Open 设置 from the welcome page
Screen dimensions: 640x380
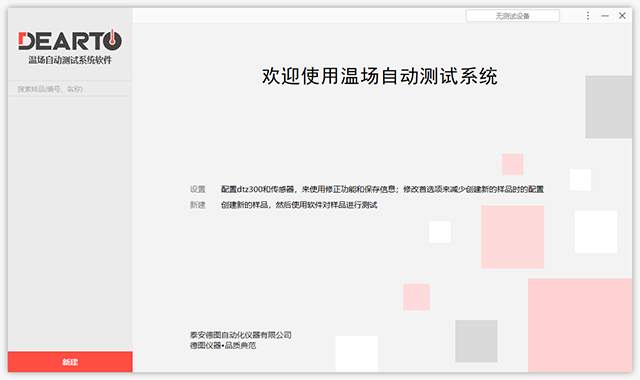(198, 189)
